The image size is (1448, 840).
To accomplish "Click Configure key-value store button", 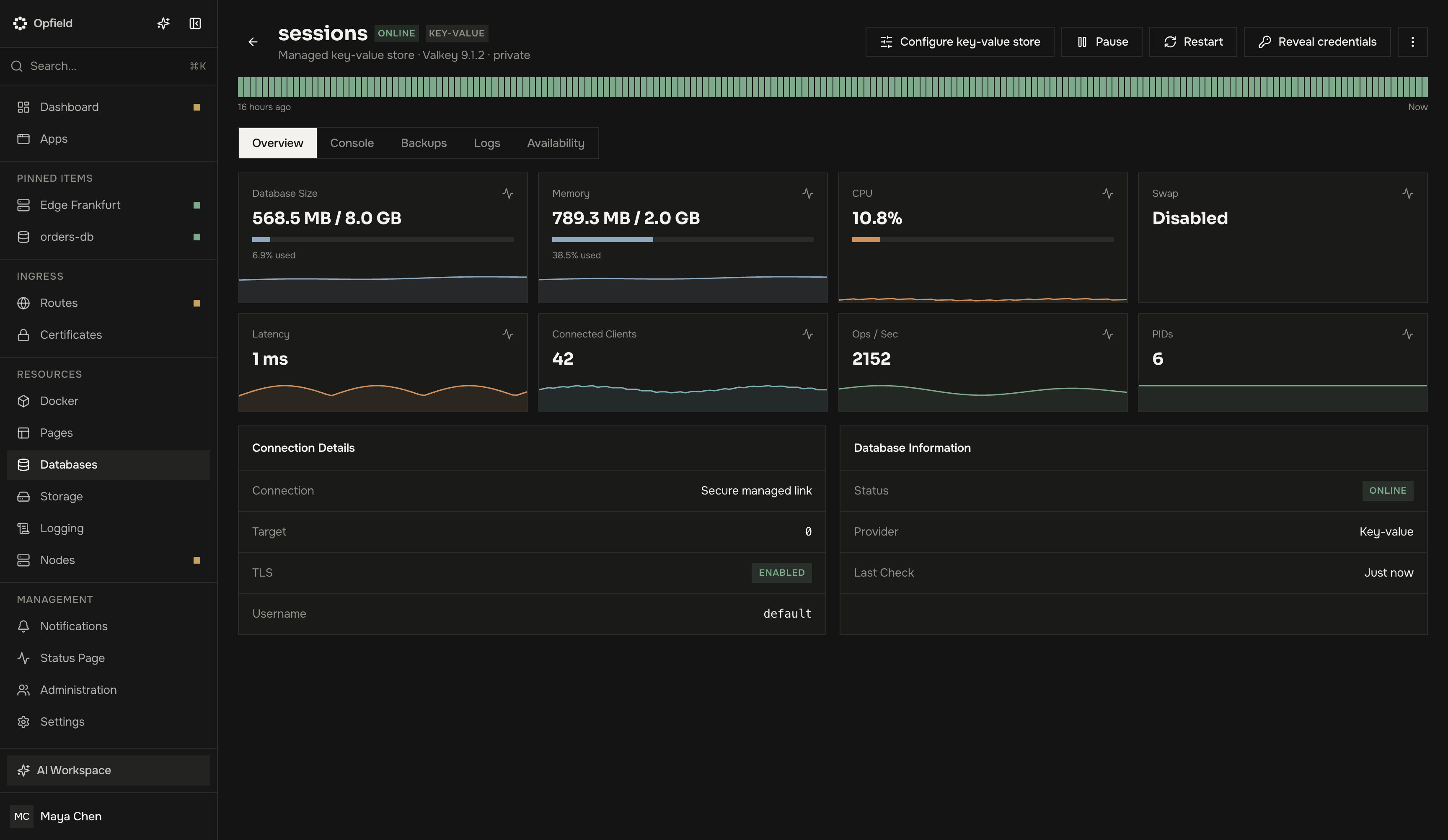I will pos(959,42).
